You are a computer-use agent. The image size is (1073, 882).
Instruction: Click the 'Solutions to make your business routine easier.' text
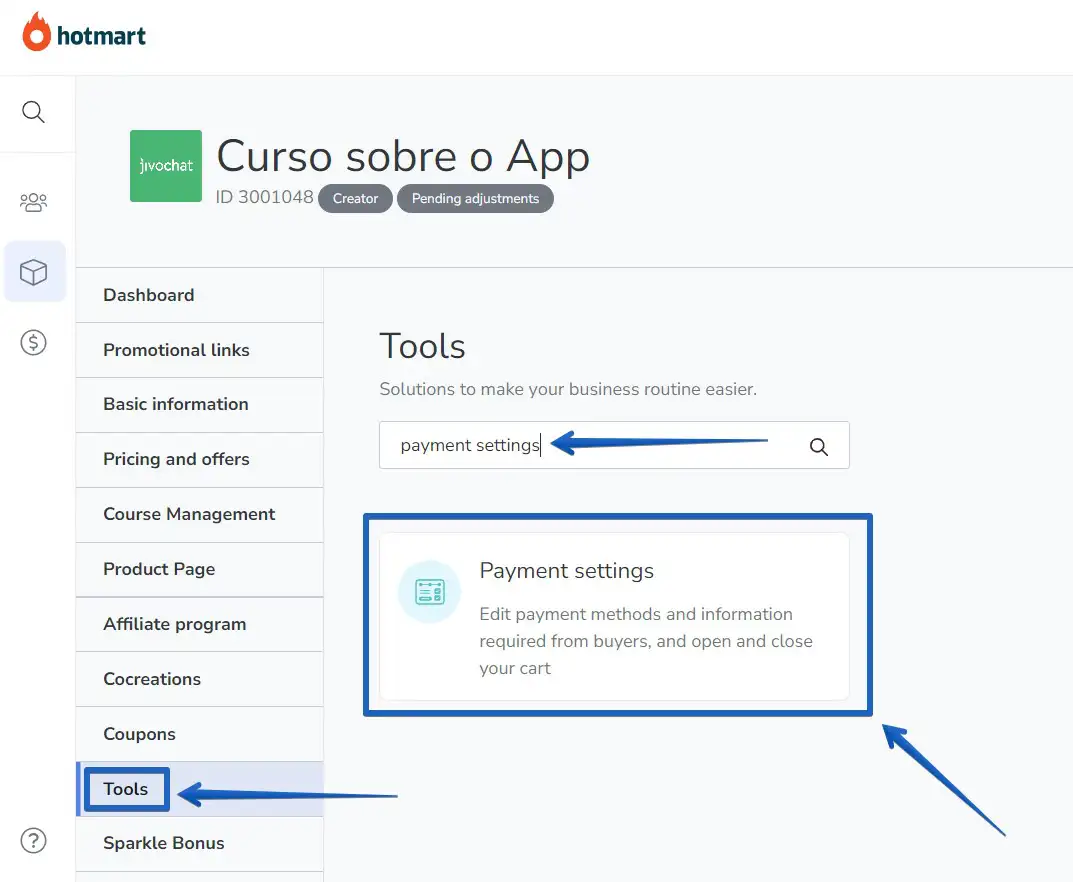(x=568, y=389)
